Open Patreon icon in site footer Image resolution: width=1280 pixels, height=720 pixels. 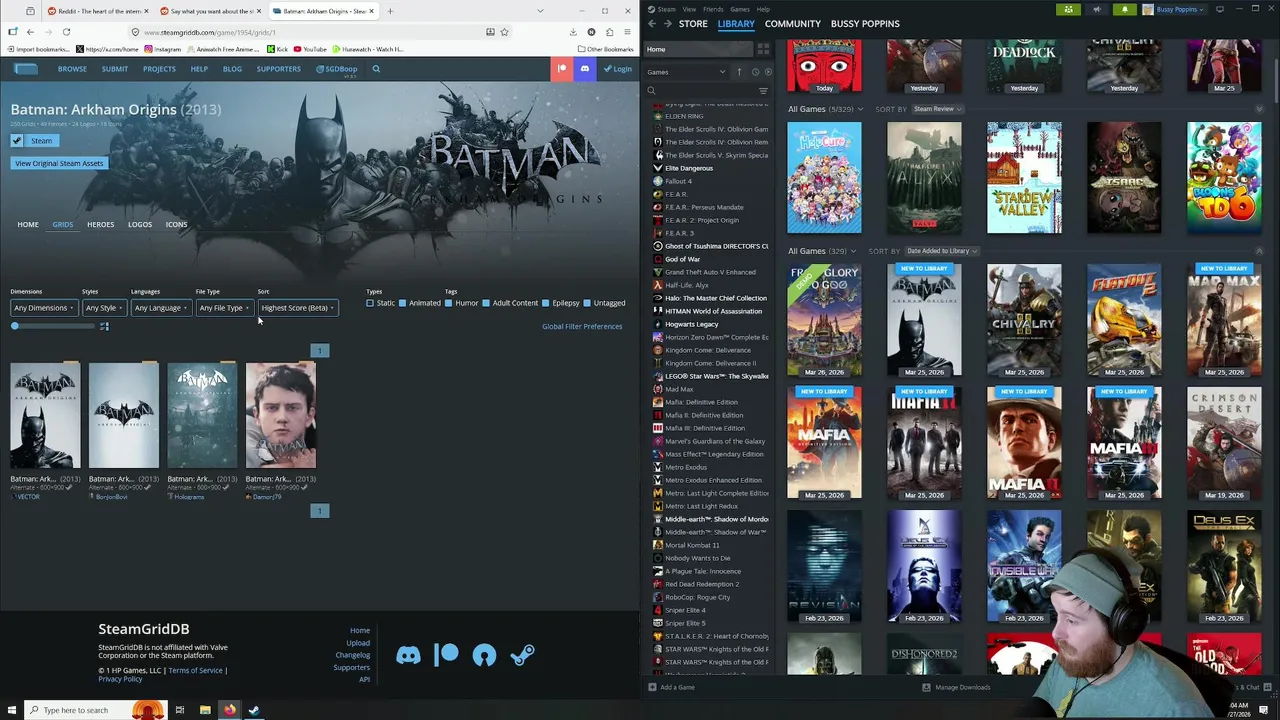click(447, 655)
